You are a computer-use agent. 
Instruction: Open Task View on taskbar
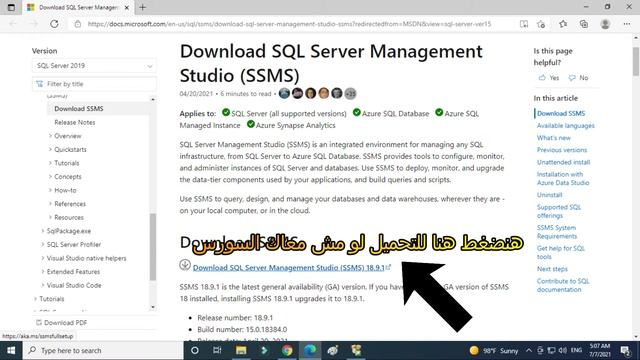point(217,350)
